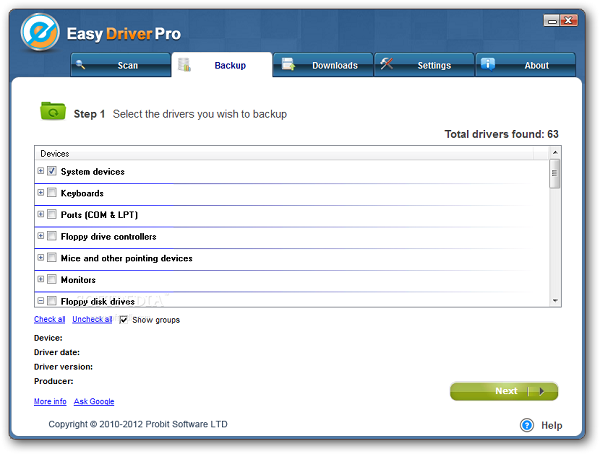Check the Ports (COM & LPT) checkbox
This screenshot has width=600, height=454.
tap(52, 214)
